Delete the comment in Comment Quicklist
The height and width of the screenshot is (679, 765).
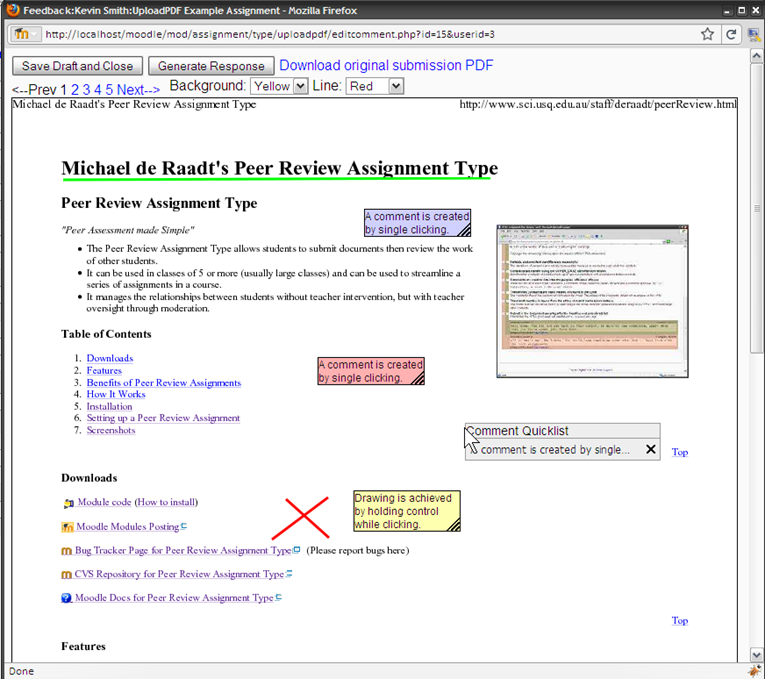point(651,450)
